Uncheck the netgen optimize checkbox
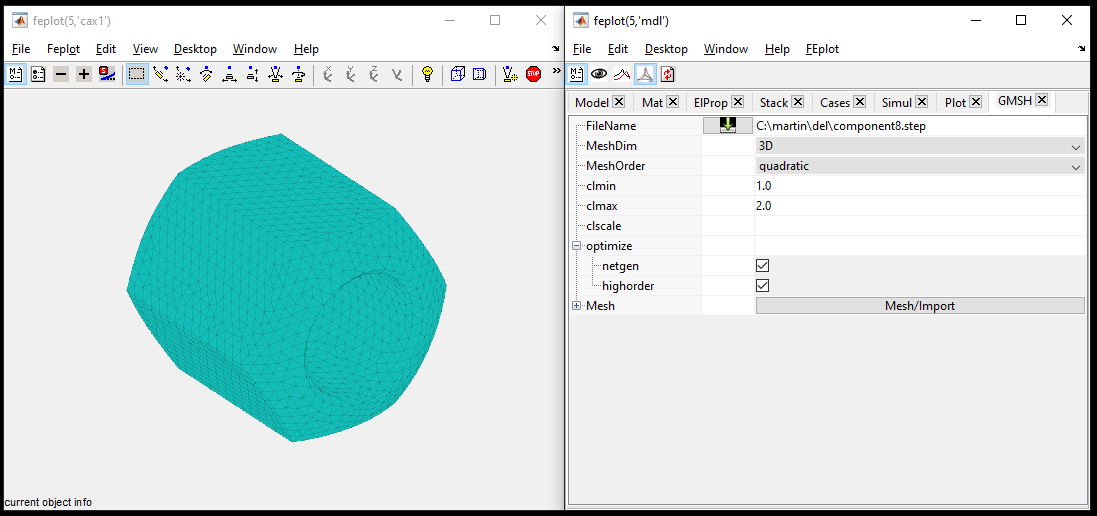Screen dimensions: 1097x516 pos(763,266)
